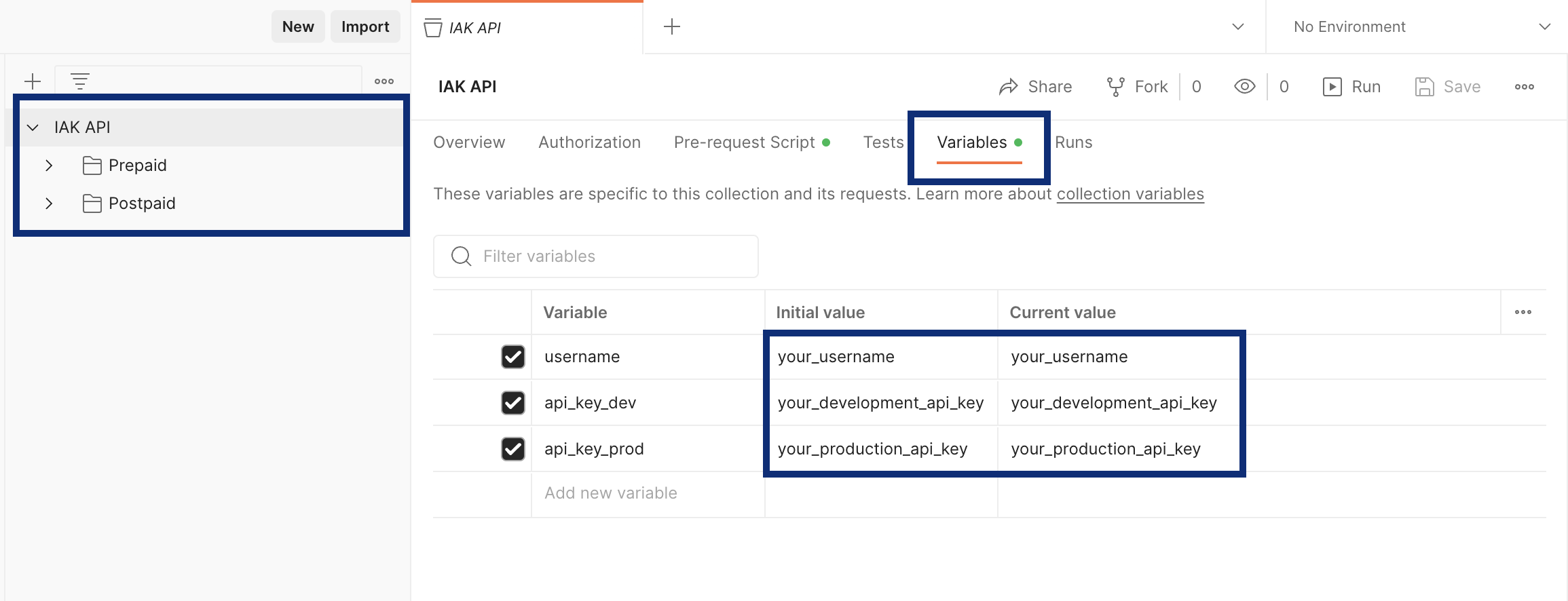Switch to the Tests tab
Image resolution: width=1568 pixels, height=601 pixels.
coord(883,142)
